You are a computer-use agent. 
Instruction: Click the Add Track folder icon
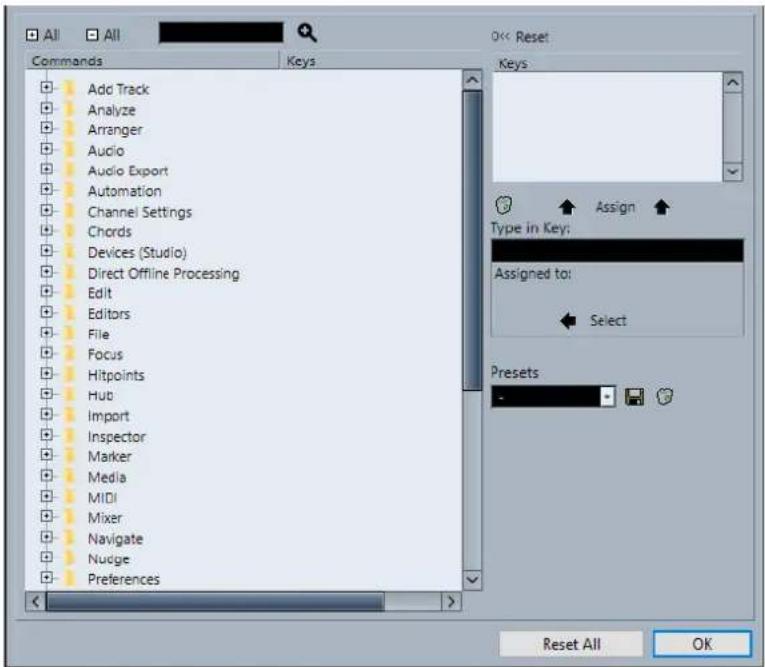(70, 89)
